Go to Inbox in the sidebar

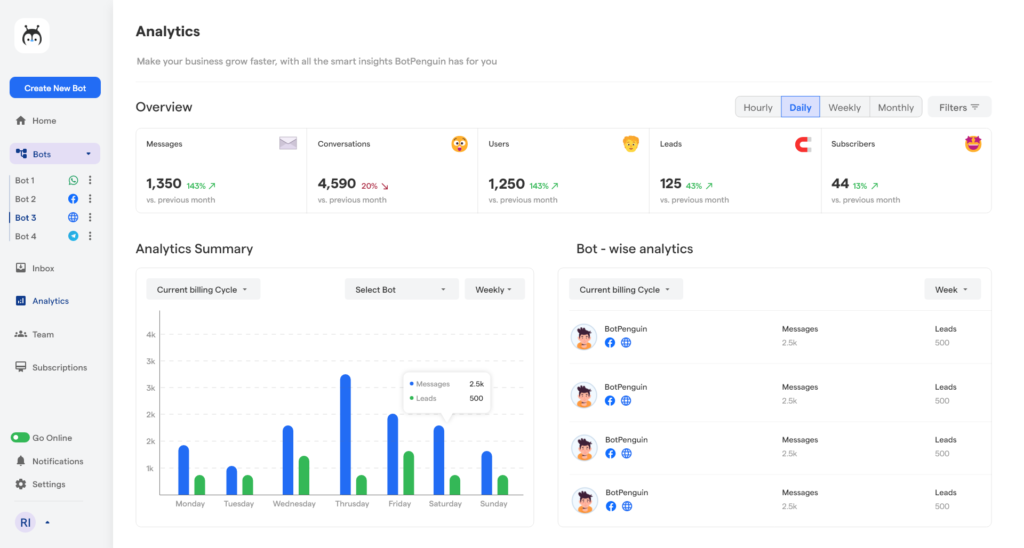[43, 268]
